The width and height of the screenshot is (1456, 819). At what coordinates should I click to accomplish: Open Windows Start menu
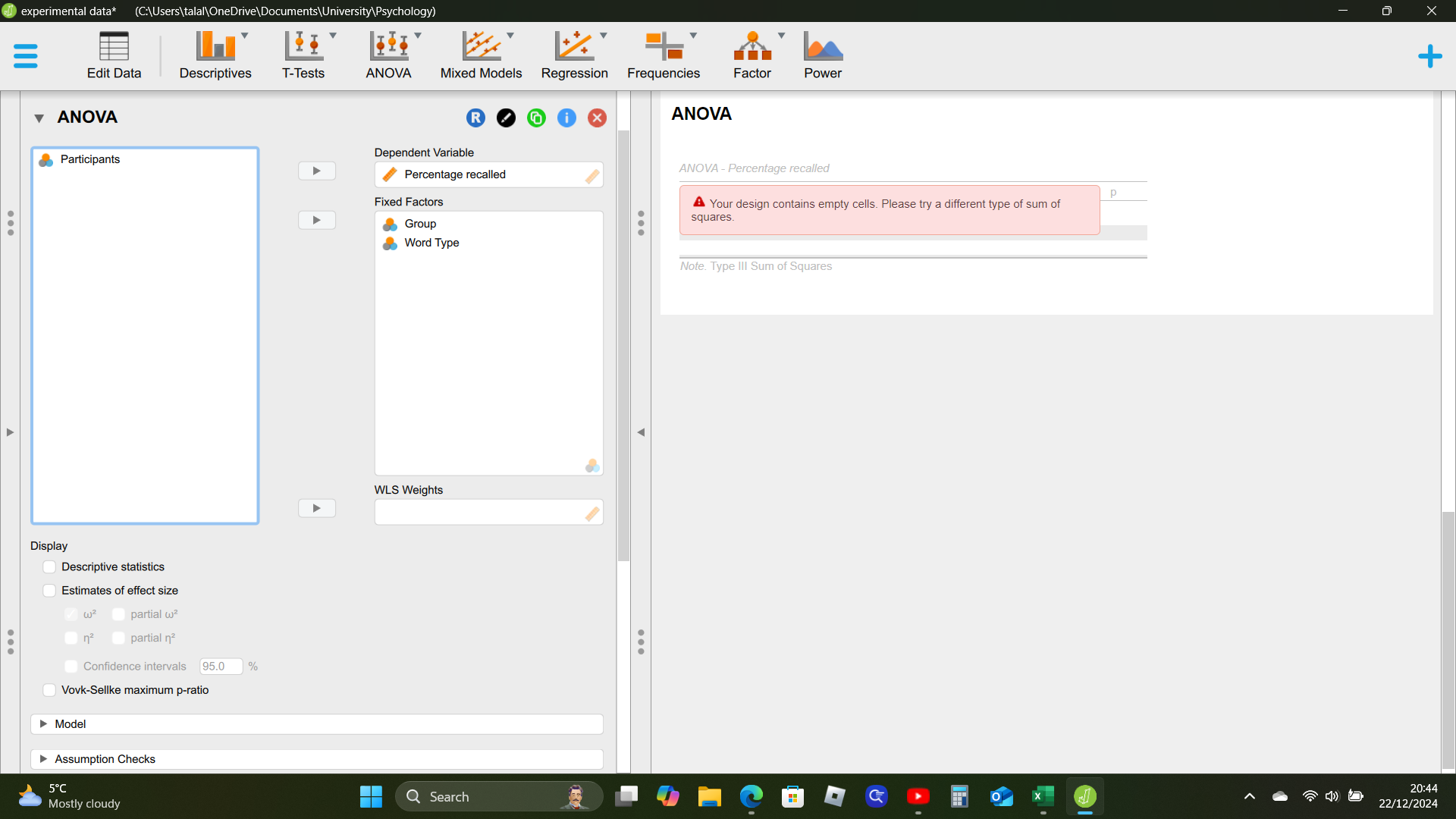coord(371,796)
